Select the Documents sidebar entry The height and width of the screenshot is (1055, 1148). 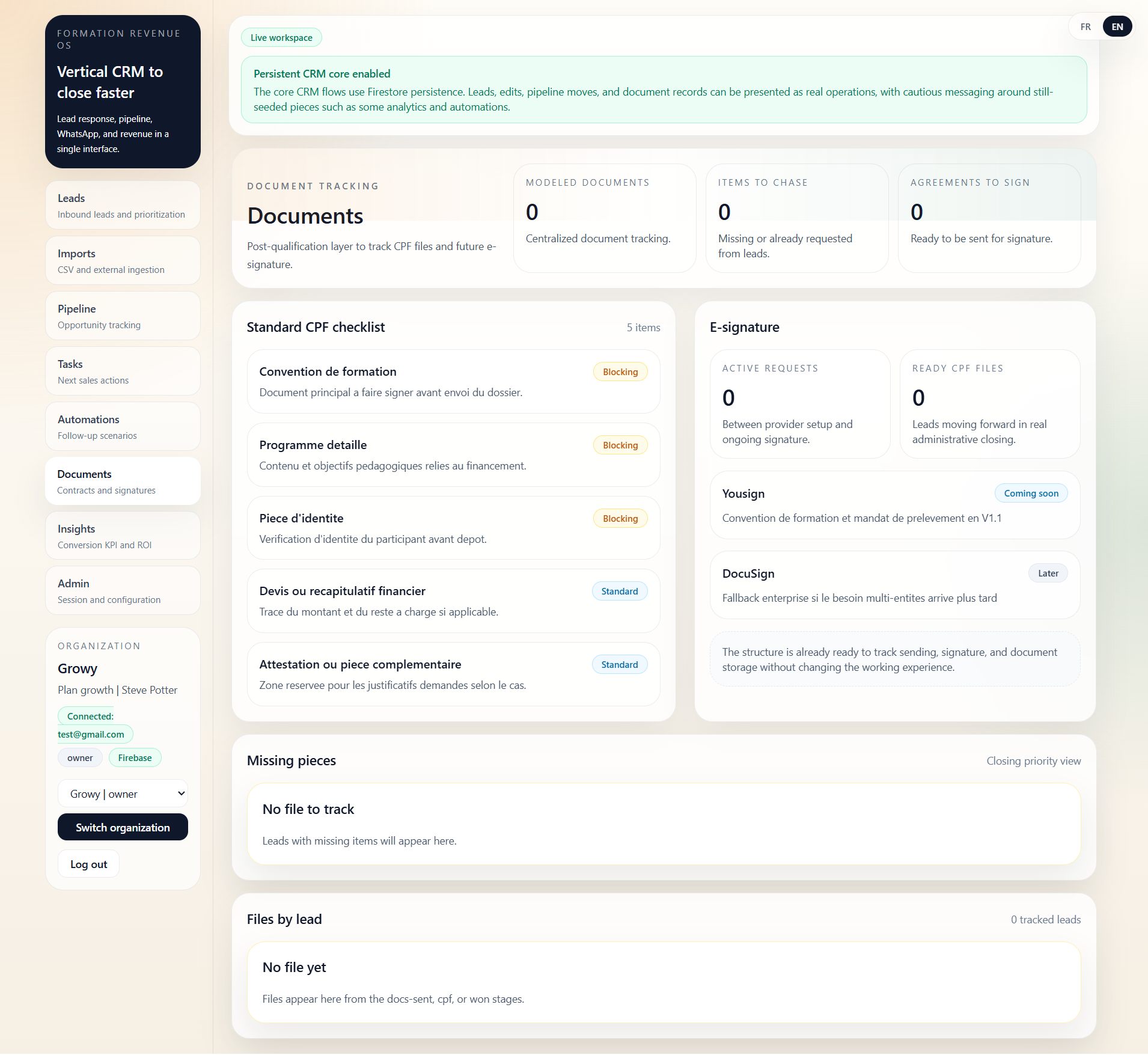click(123, 481)
